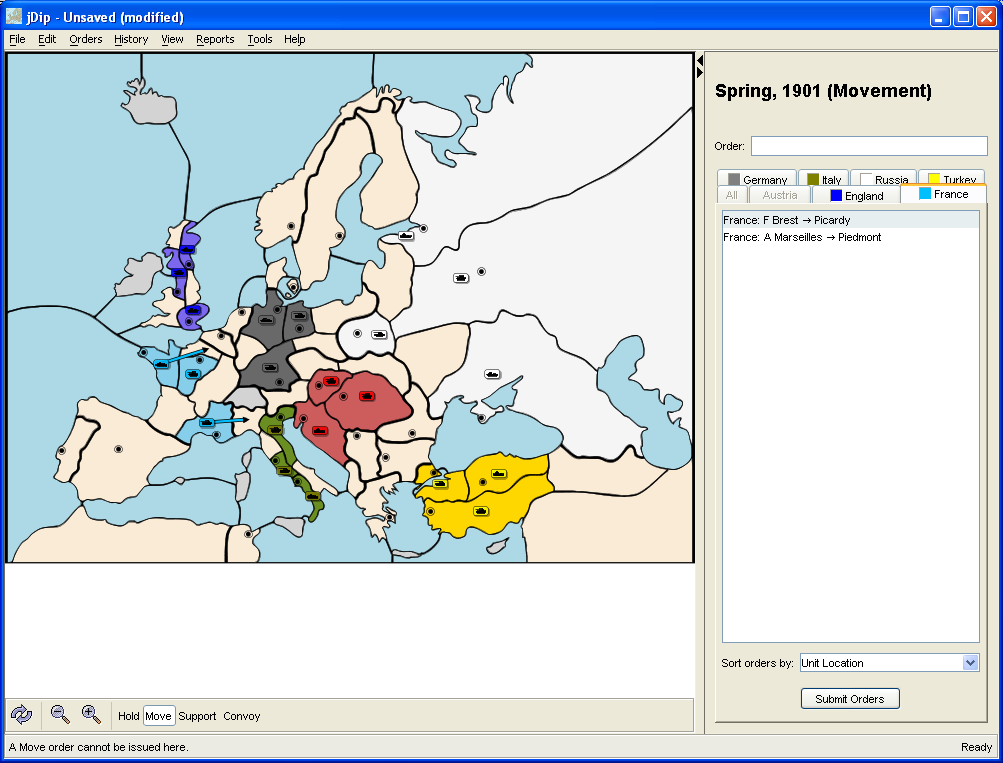Switch to the Turkey tab
The width and height of the screenshot is (1003, 763).
tap(952, 178)
